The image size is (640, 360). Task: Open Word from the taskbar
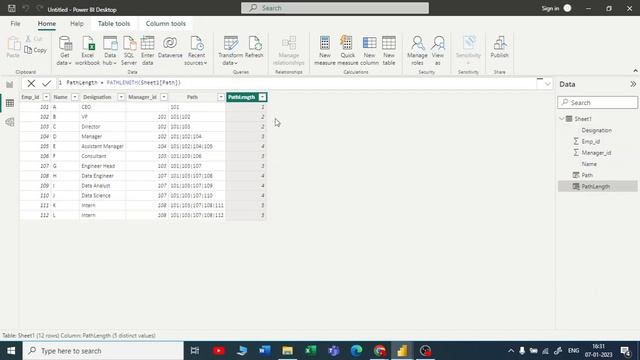pos(264,351)
